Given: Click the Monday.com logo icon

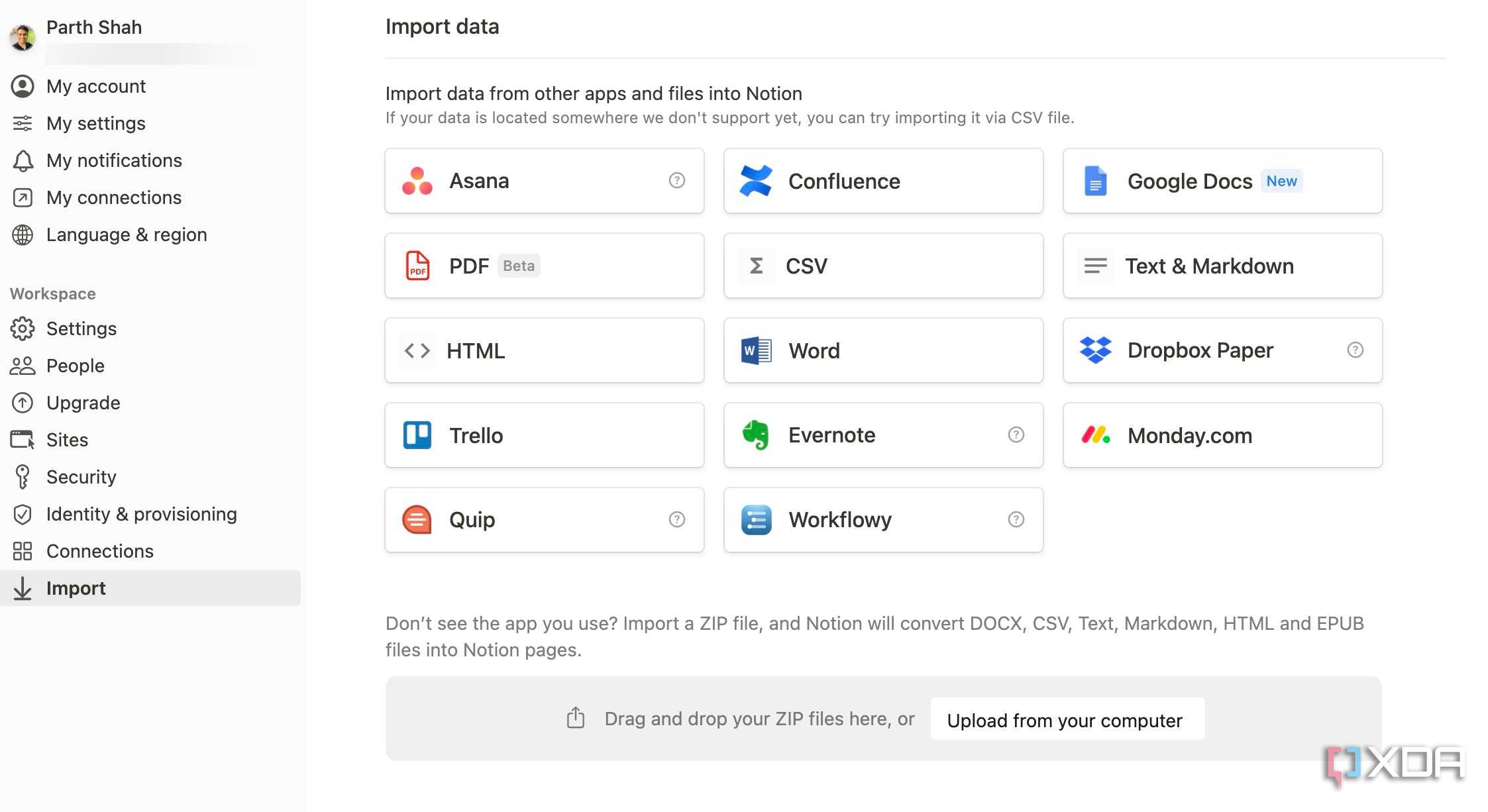Looking at the screenshot, I should coord(1096,435).
